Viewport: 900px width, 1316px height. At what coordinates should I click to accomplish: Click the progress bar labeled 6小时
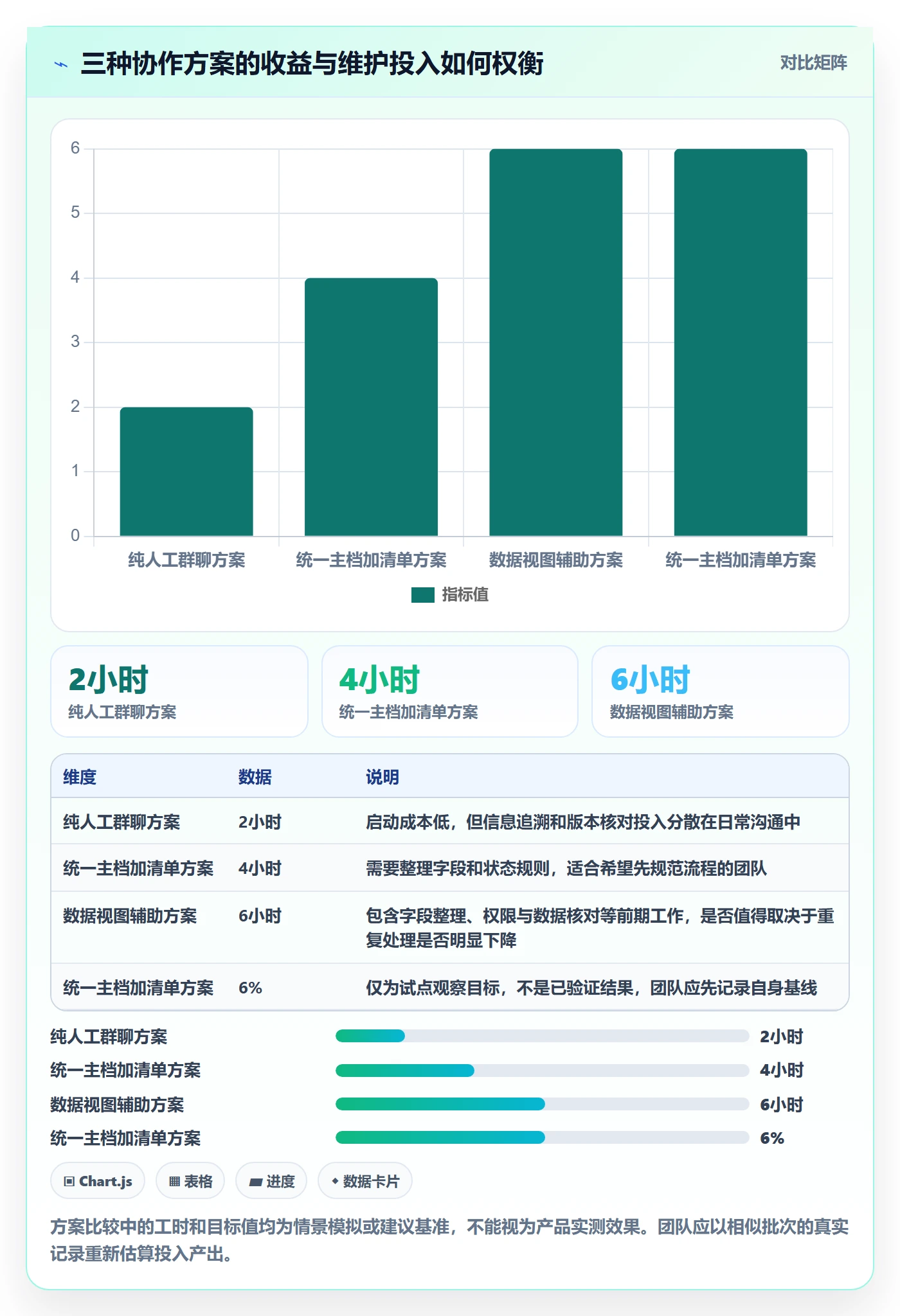pyautogui.click(x=543, y=1104)
